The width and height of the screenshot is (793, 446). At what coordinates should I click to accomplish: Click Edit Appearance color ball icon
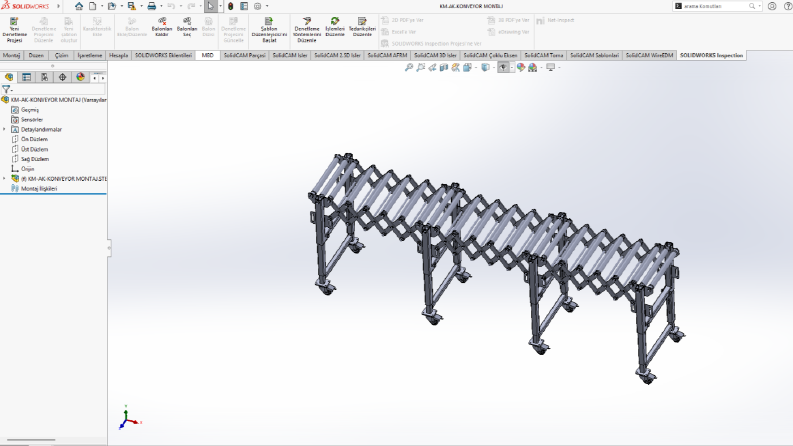520,67
